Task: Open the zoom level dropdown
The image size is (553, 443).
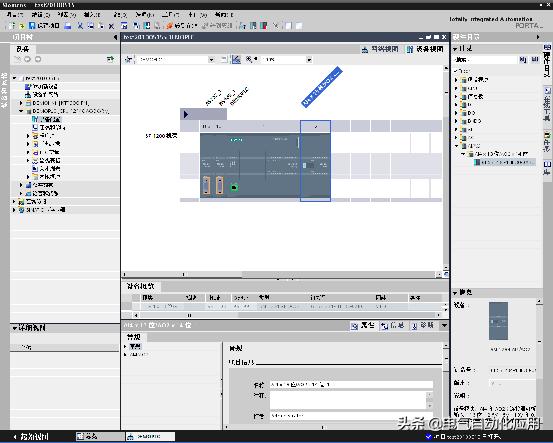Action: [287, 59]
